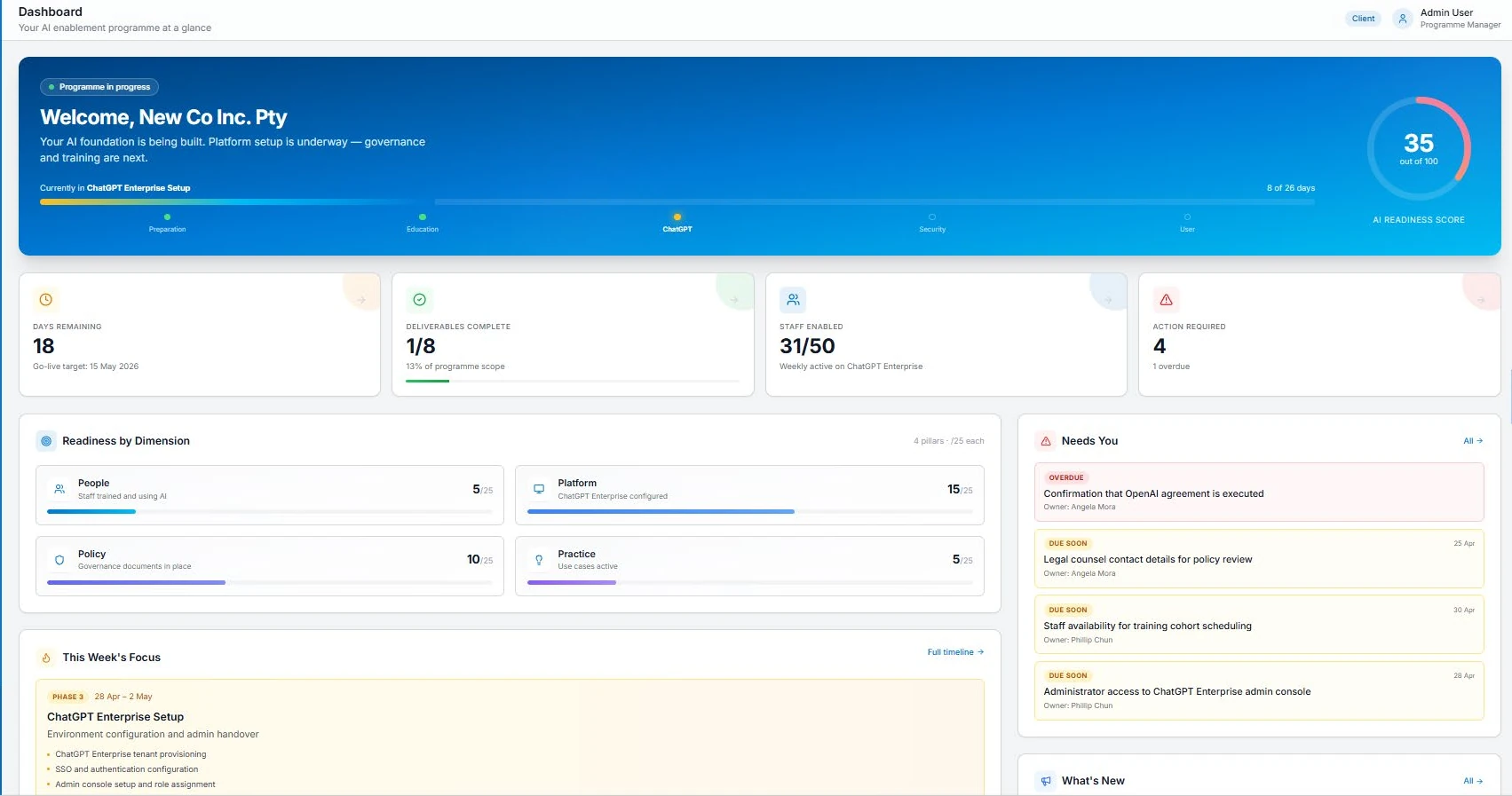The height and width of the screenshot is (796, 1512).
Task: Click the people icon on Staff Enabled card
Action: [793, 300]
